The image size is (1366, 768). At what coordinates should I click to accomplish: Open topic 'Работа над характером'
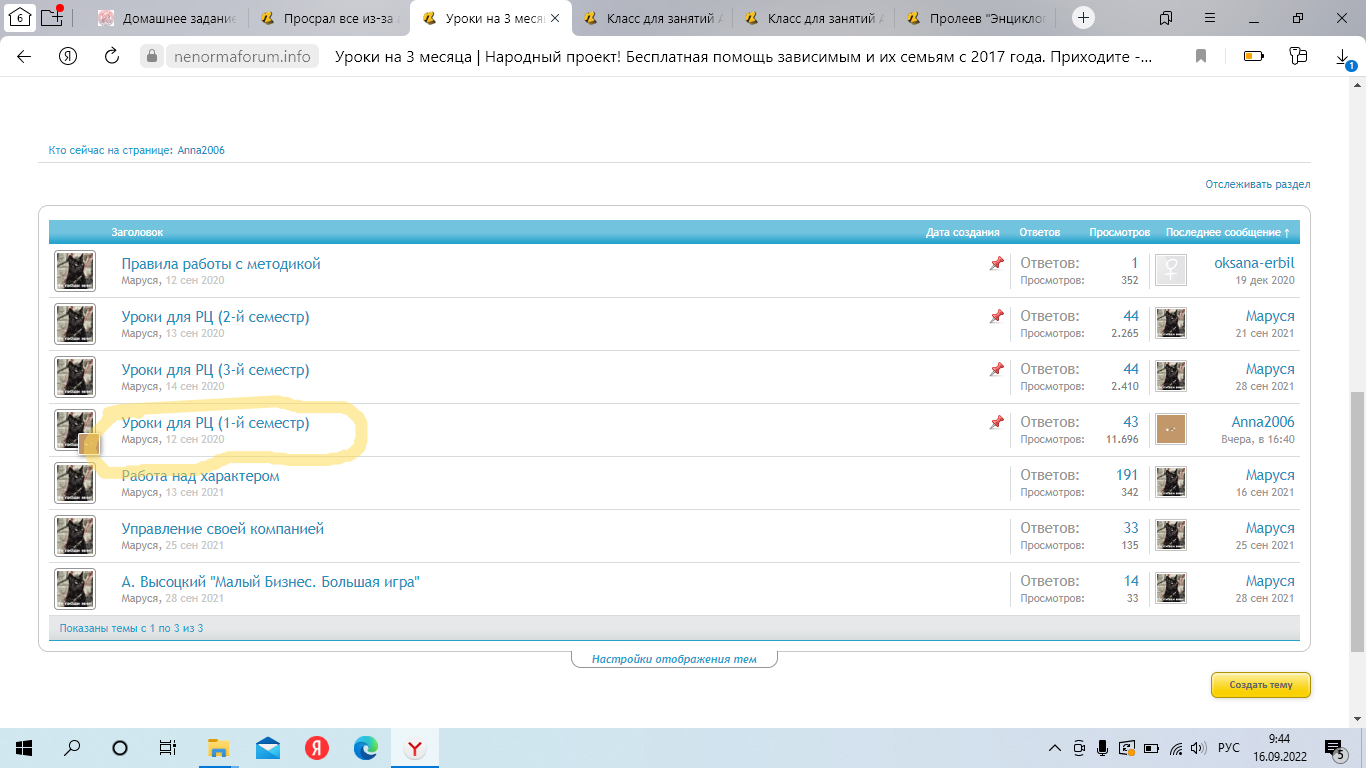tap(200, 476)
